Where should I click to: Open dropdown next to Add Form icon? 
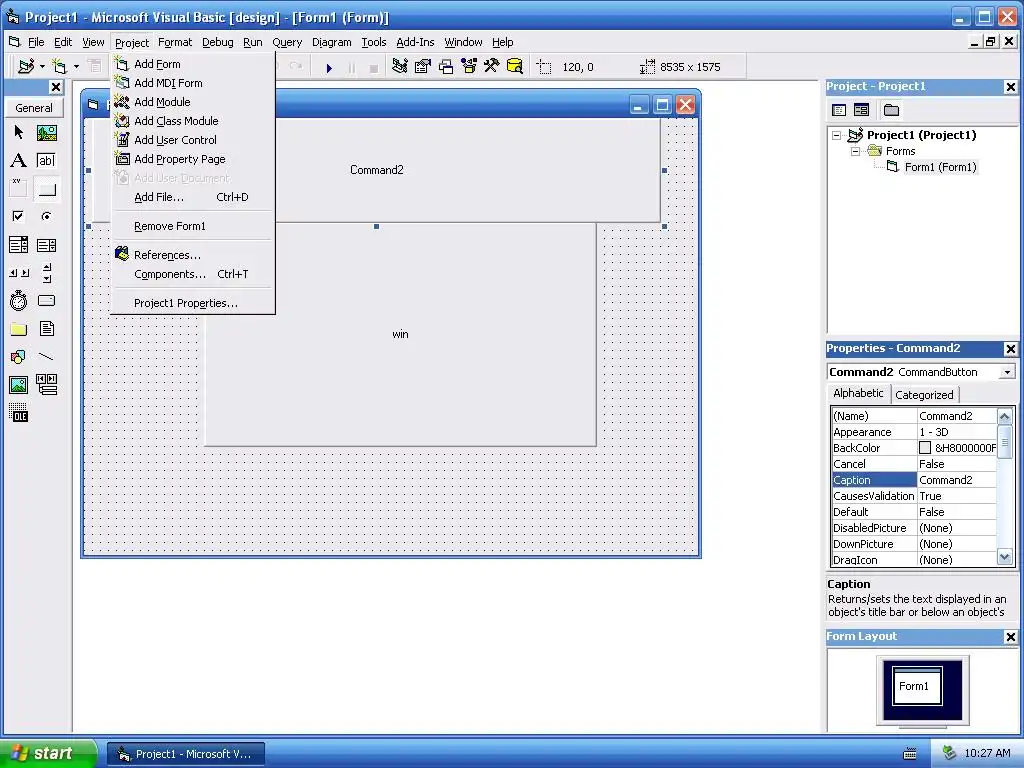point(76,67)
